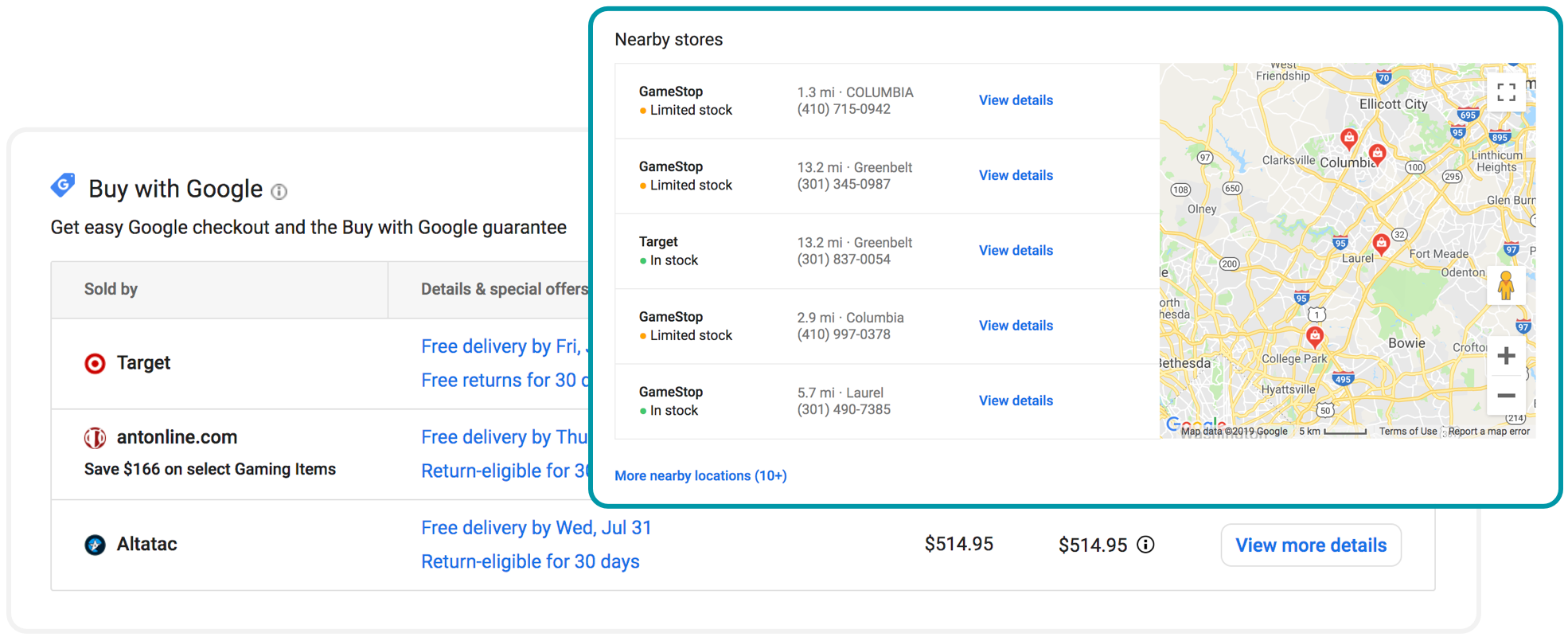The height and width of the screenshot is (637, 1568).
Task: Click the map pin near College Park
Action: tap(1315, 338)
